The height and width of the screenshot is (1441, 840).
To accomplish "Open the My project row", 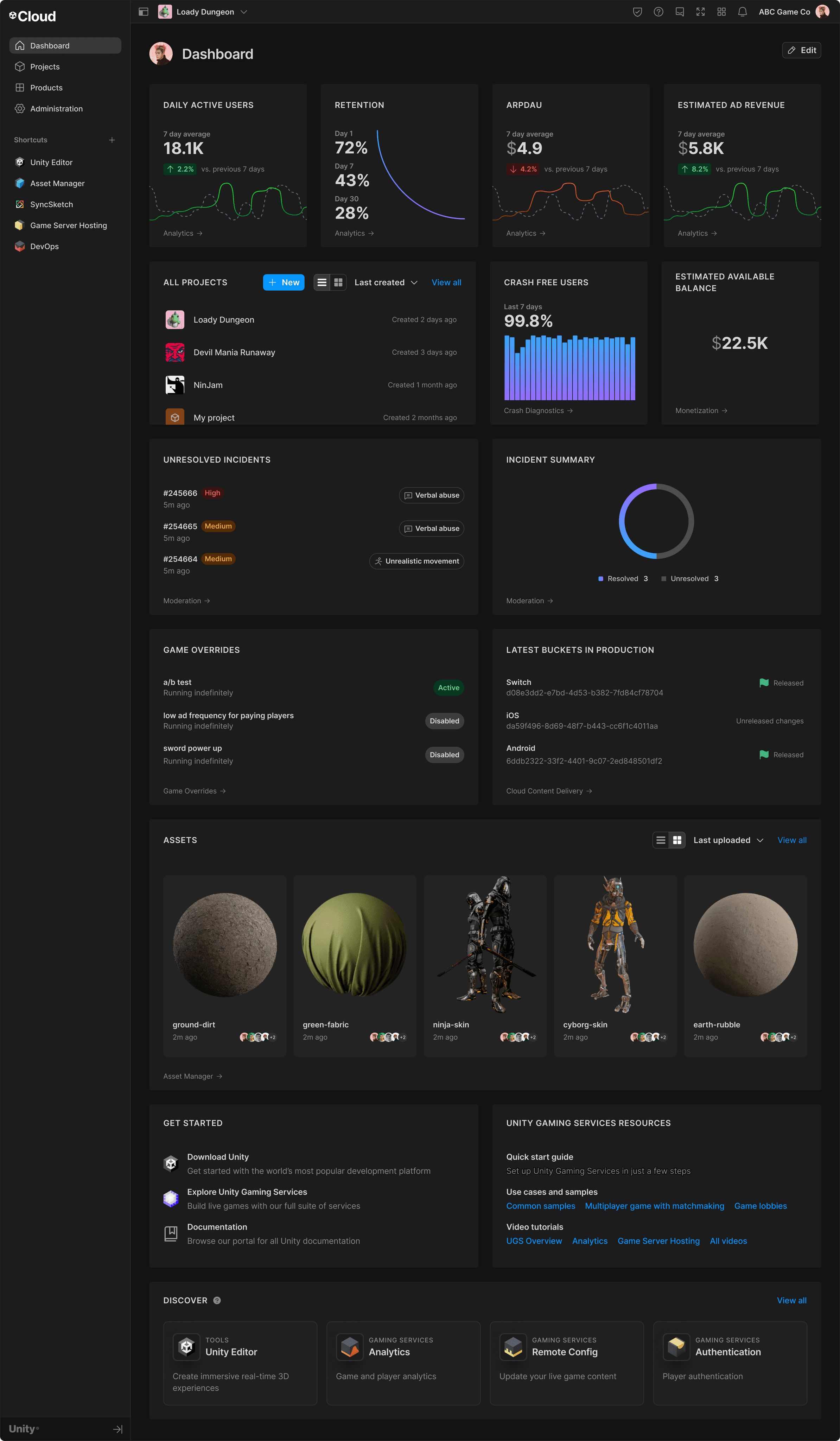I will 312,418.
